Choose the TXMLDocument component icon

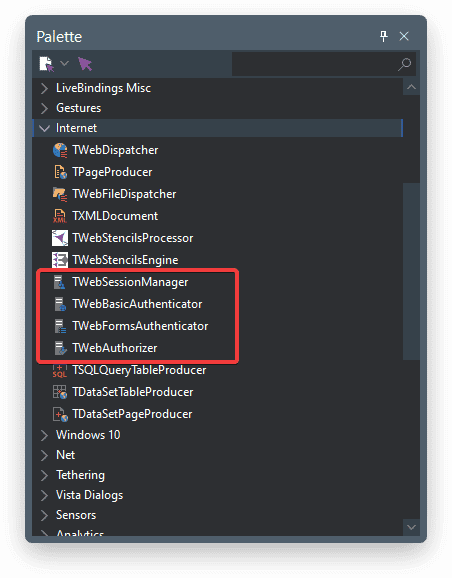(x=60, y=216)
